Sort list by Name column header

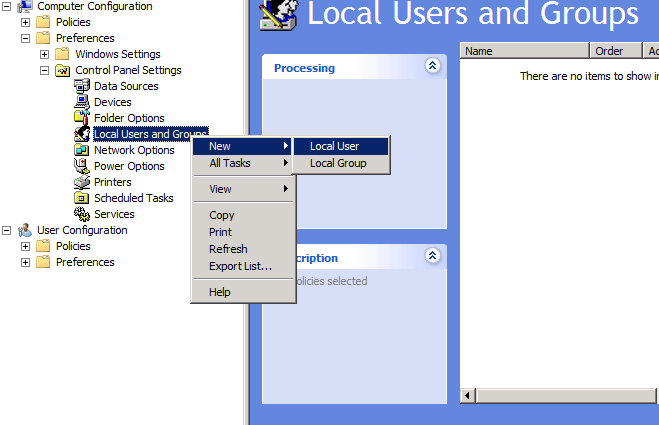click(523, 51)
